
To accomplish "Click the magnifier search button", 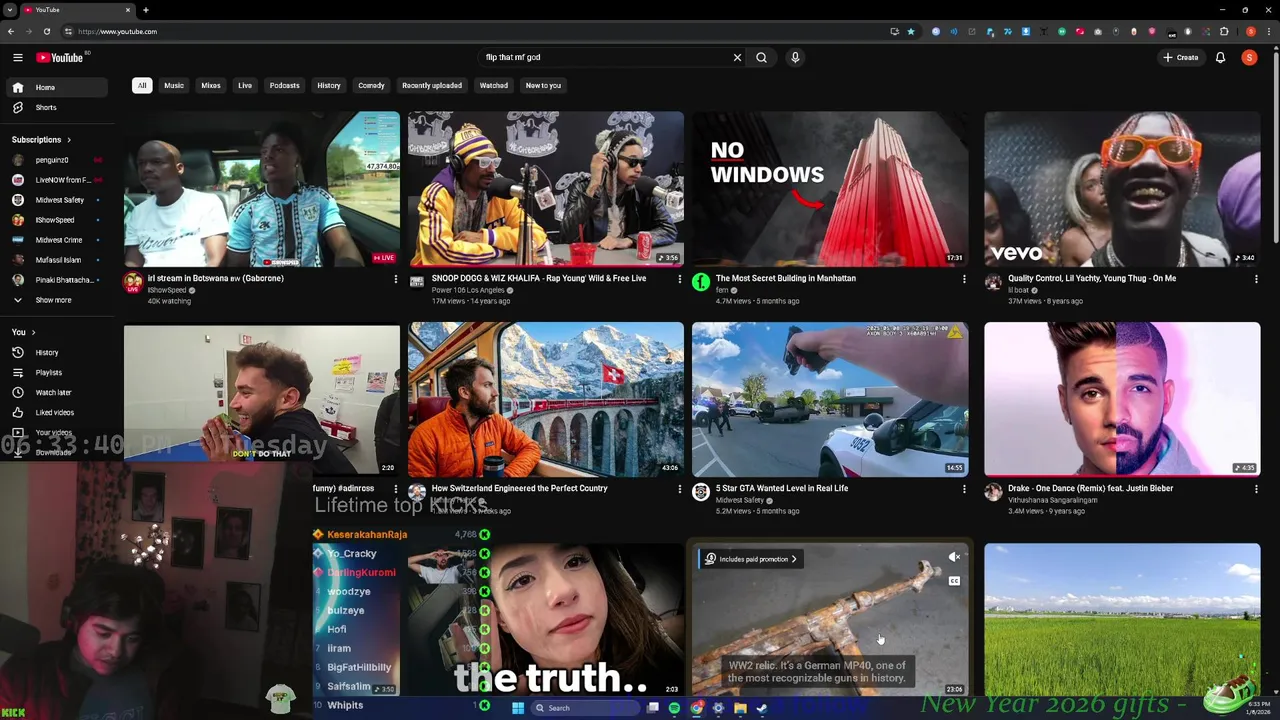I will pos(761,58).
